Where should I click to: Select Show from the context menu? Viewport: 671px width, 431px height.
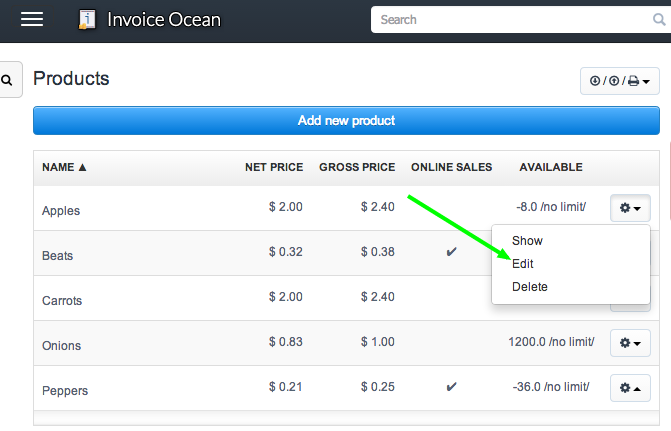coord(527,241)
